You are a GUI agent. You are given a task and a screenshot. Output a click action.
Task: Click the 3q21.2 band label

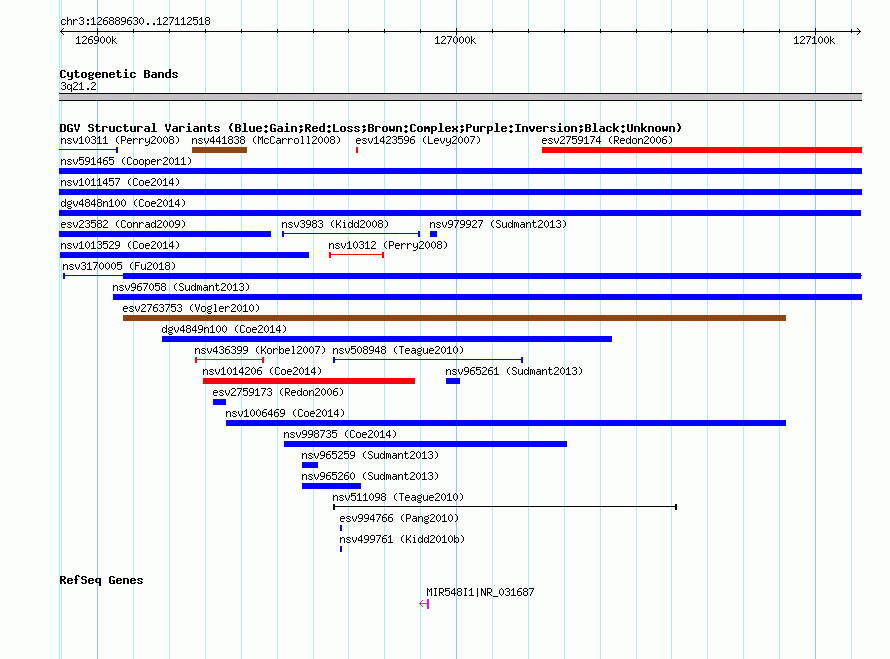pos(78,86)
